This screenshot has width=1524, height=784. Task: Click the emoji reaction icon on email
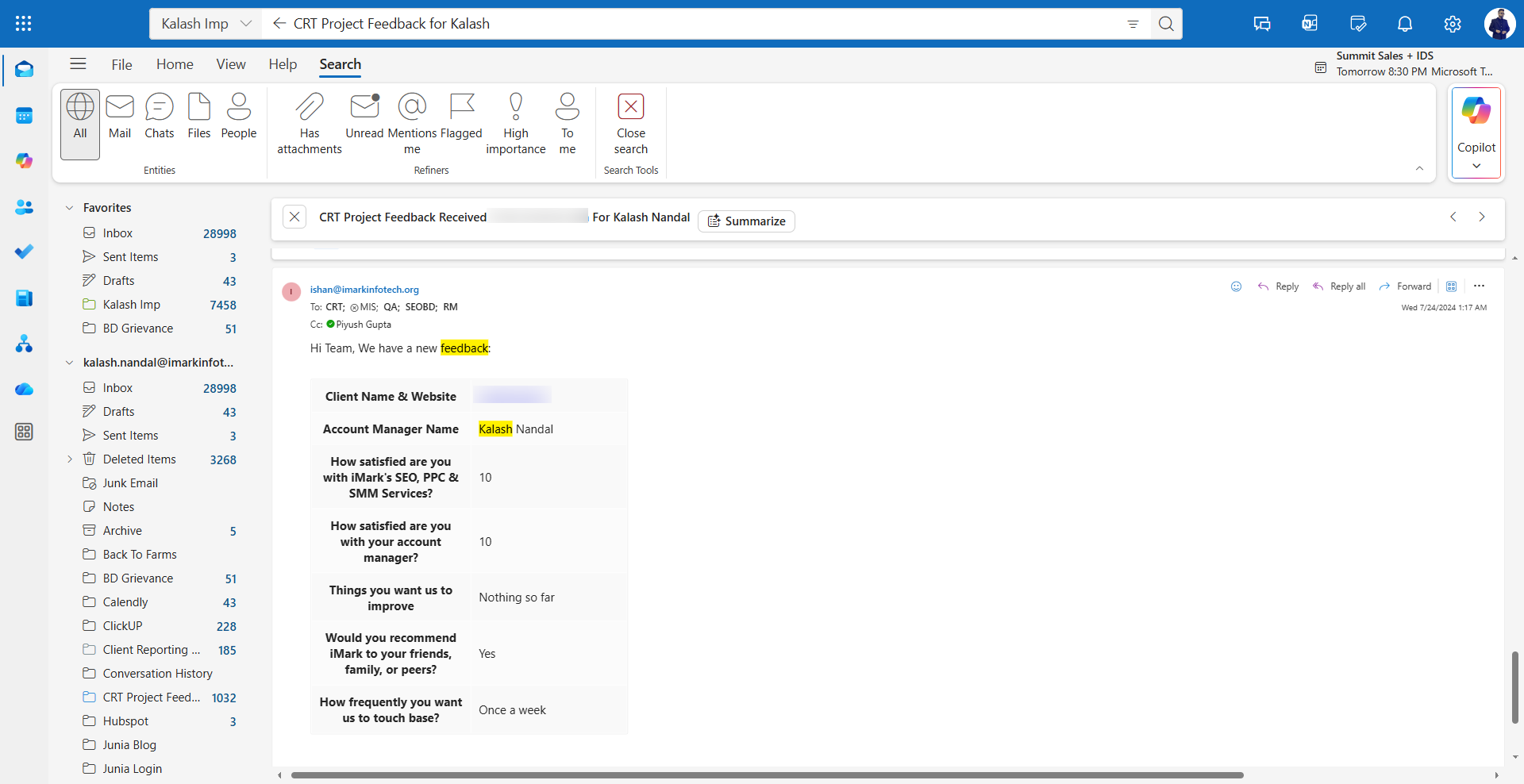click(1236, 286)
